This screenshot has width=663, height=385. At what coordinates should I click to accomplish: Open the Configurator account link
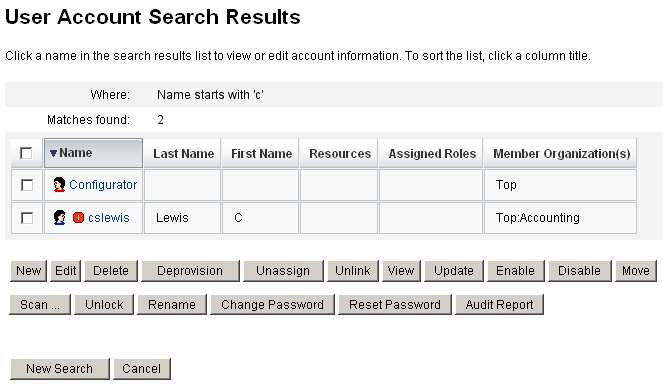103,185
